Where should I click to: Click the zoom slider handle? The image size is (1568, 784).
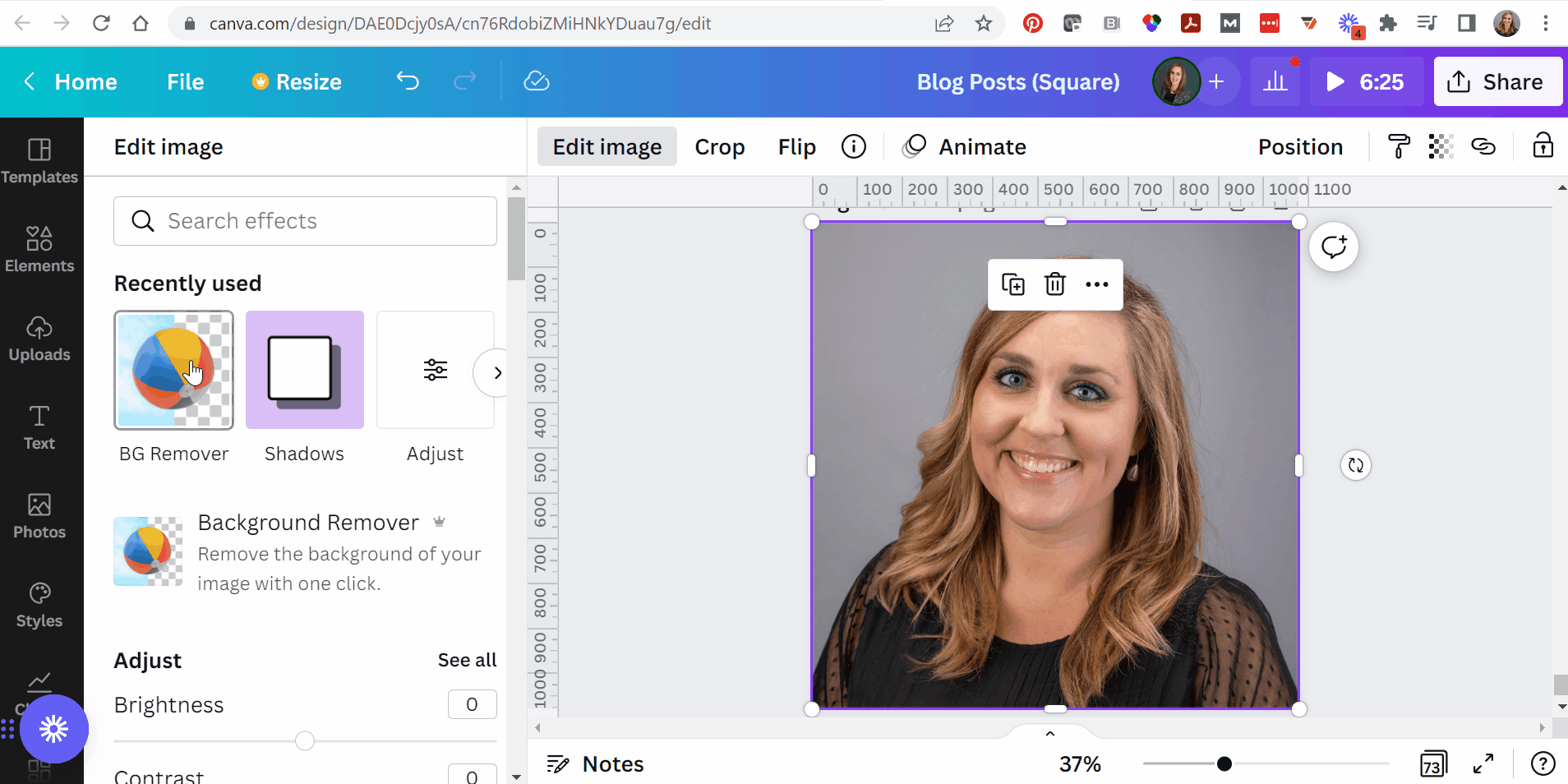[x=1224, y=764]
